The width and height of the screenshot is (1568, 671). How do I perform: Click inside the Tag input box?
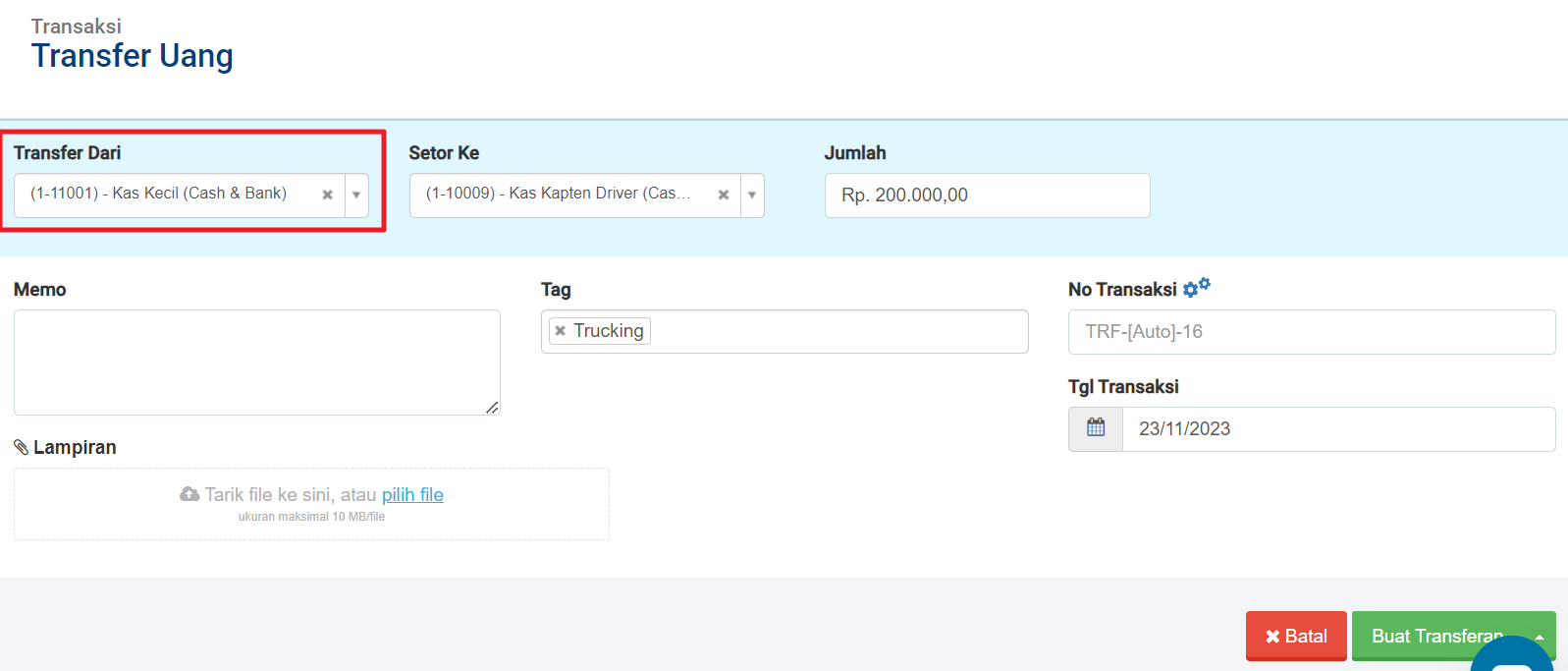coord(835,332)
